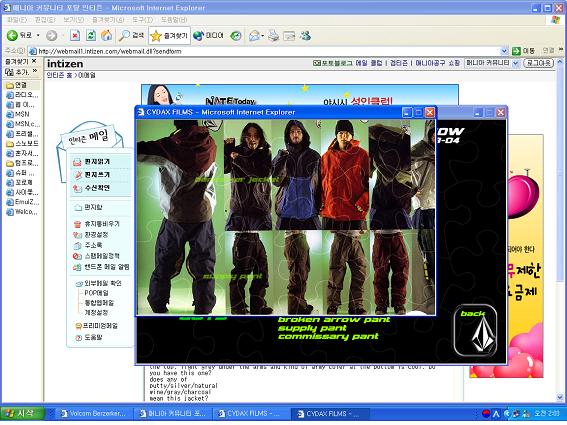Open the 즐겨찾기(A) menu
The image size is (567, 425).
[x=108, y=20]
